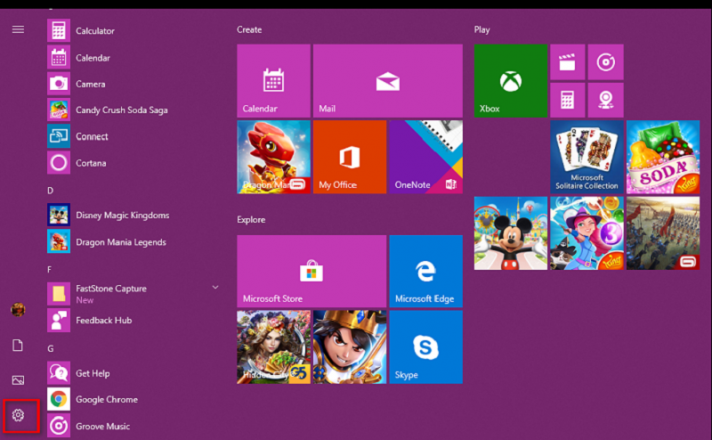The width and height of the screenshot is (712, 440).
Task: Open the user account avatar
Action: pos(18,310)
